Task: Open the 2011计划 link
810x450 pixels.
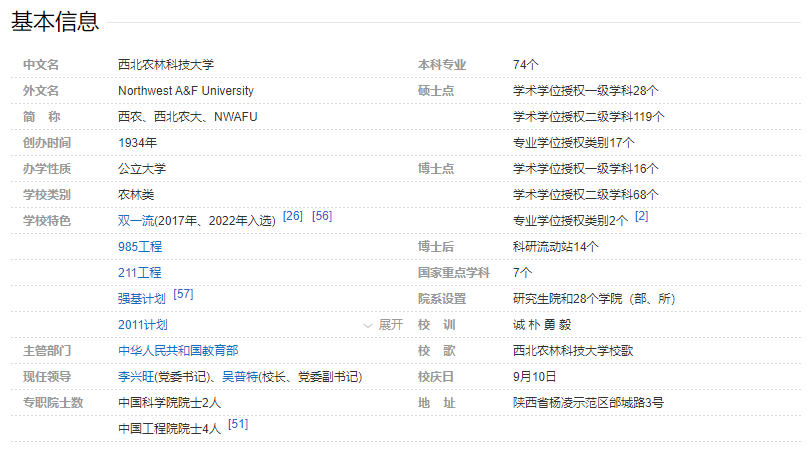Action: click(x=143, y=325)
